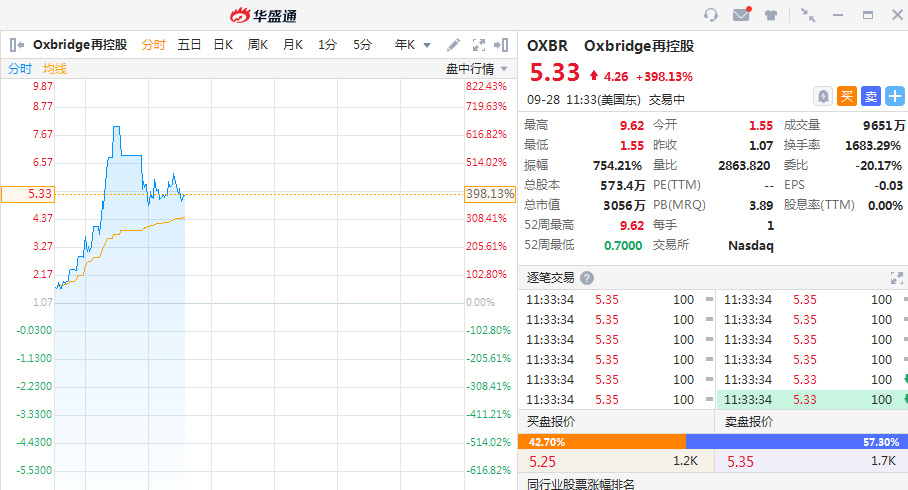
Task: Switch to the 1分 one-minute tab
Action: click(327, 45)
